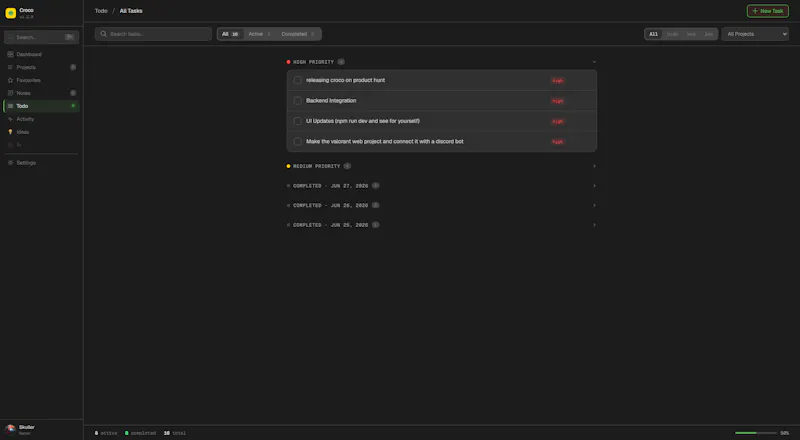Click High tag on UI Updates task
800x440 pixels.
(558, 121)
